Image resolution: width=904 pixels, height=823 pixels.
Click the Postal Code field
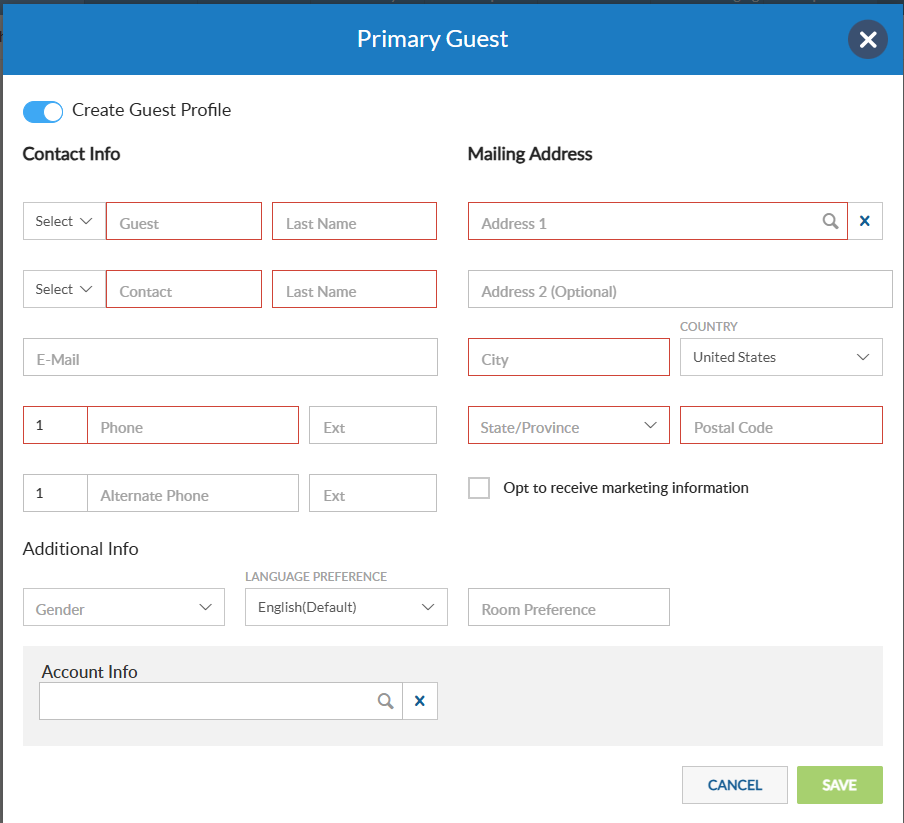(x=781, y=425)
